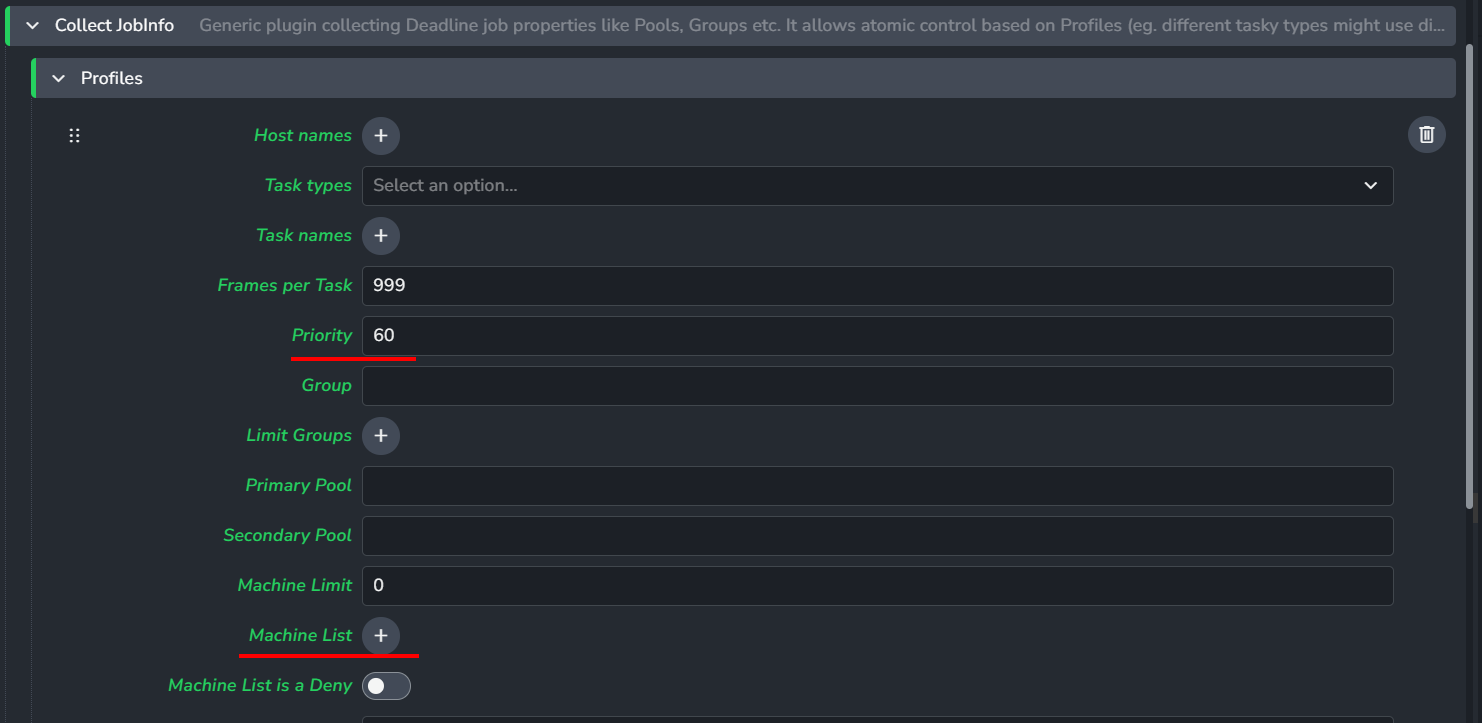The image size is (1482, 723).
Task: Click the Machine Limit field
Action: [x=877, y=586]
